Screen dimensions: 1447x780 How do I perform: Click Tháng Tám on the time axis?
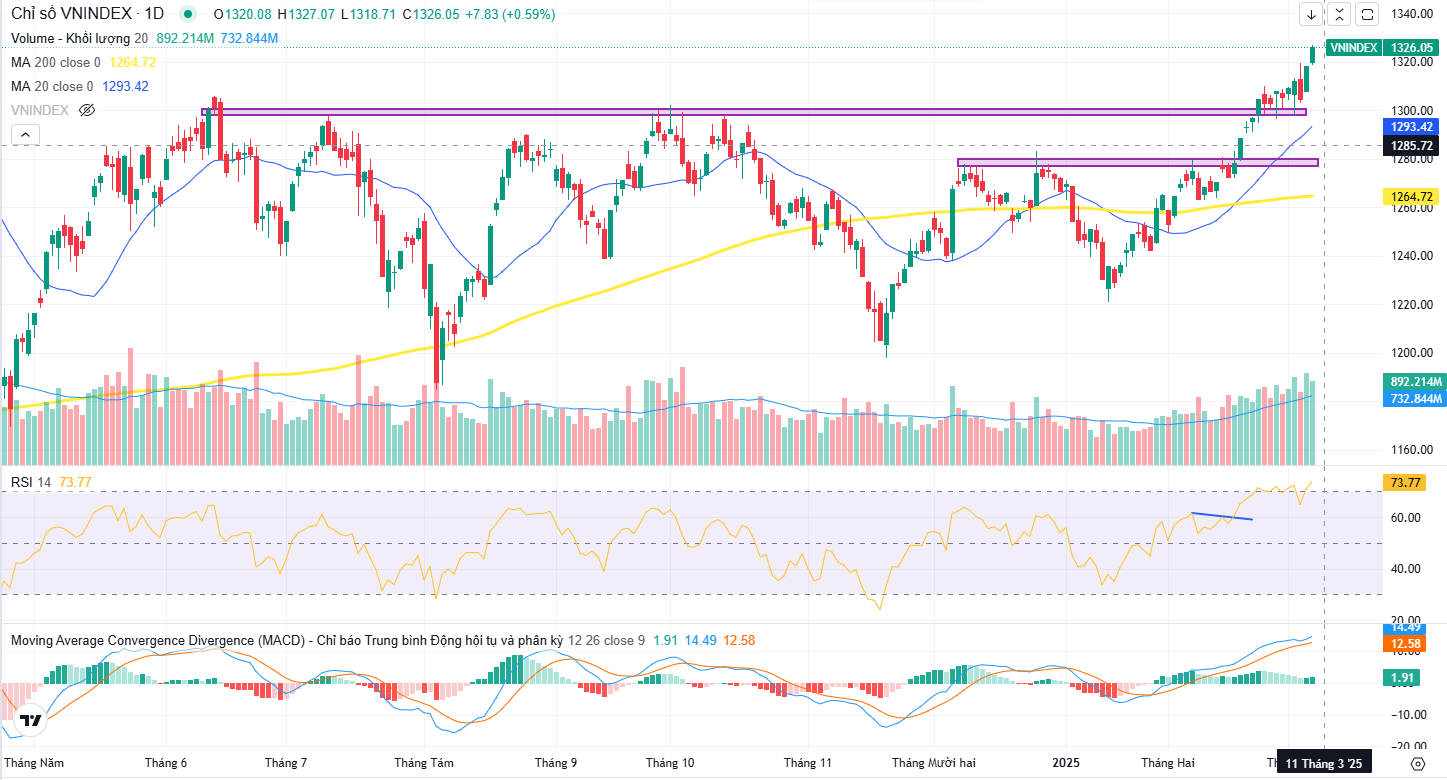click(x=424, y=763)
